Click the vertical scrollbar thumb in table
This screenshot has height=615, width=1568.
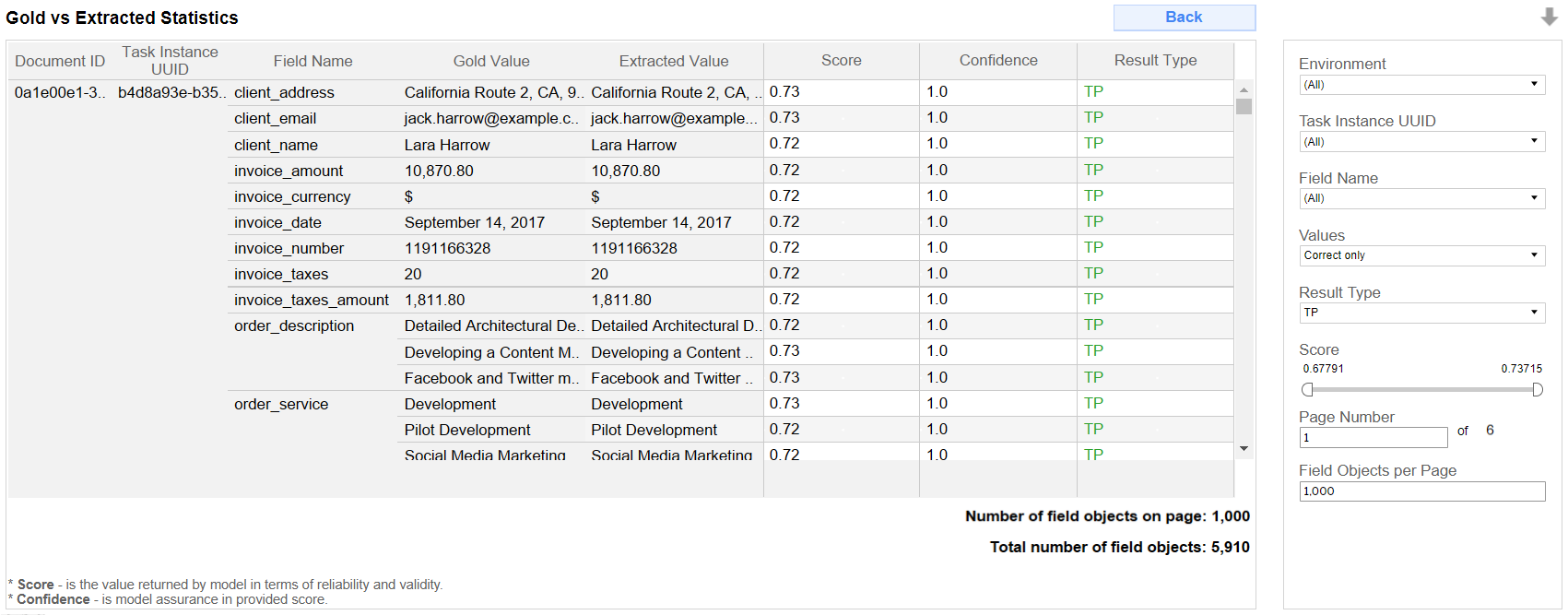(x=1244, y=106)
